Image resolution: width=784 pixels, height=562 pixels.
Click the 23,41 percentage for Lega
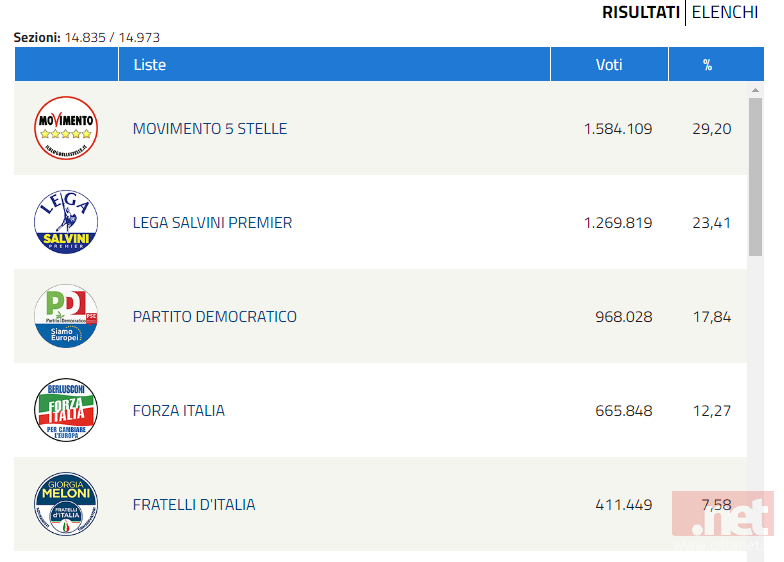coord(712,223)
